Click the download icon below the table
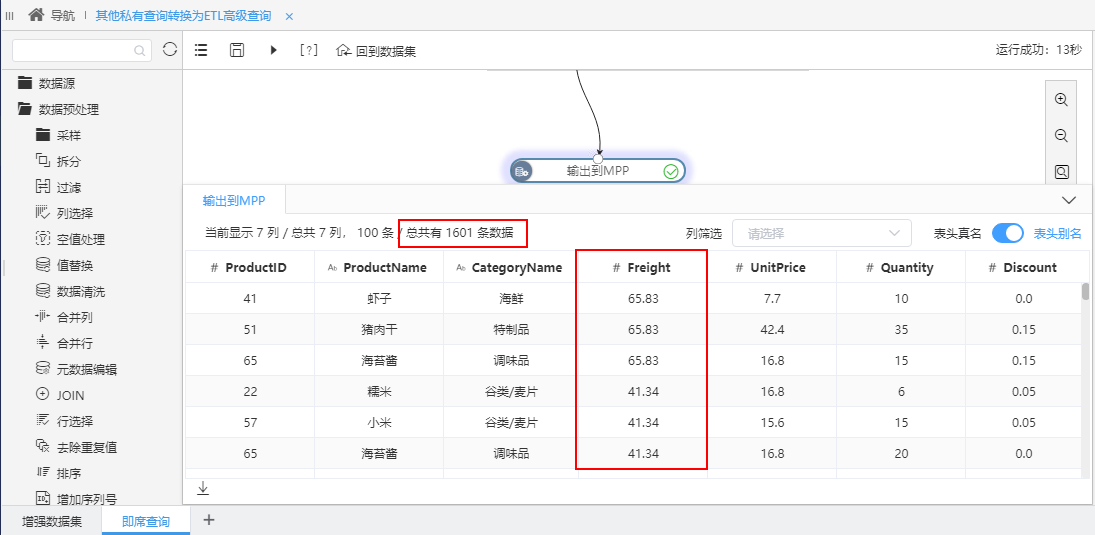This screenshot has width=1095, height=535. tap(203, 488)
